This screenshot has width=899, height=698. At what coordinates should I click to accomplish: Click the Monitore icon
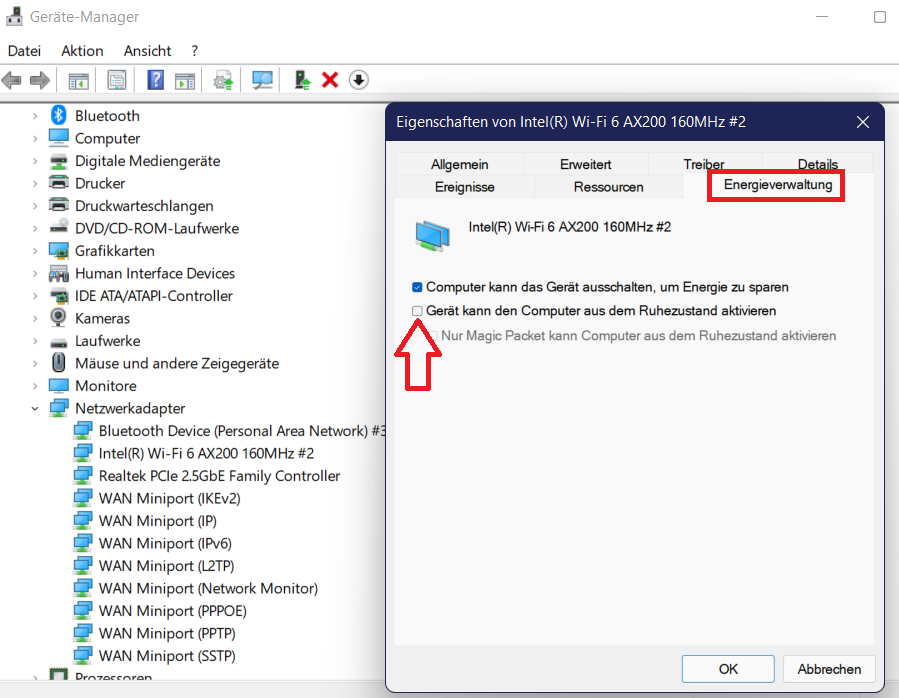(x=58, y=385)
